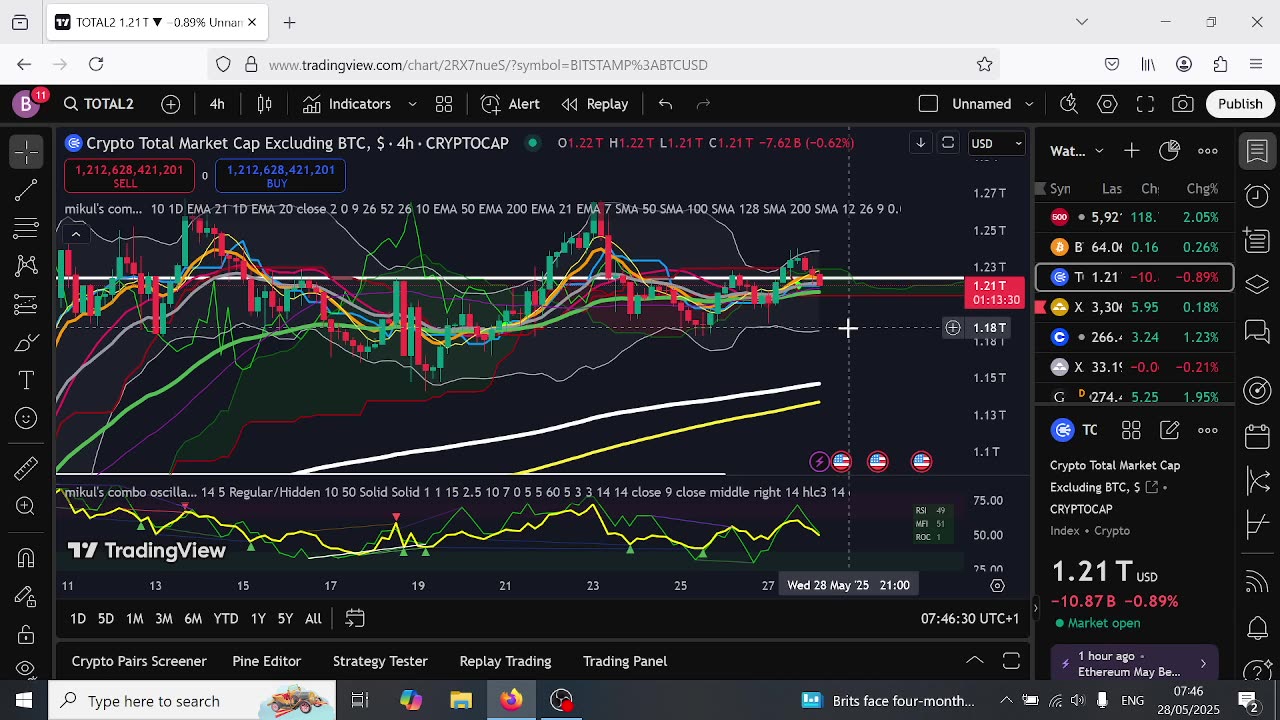Open the patterns drawing tool
The height and width of the screenshot is (720, 1280).
pyautogui.click(x=26, y=266)
